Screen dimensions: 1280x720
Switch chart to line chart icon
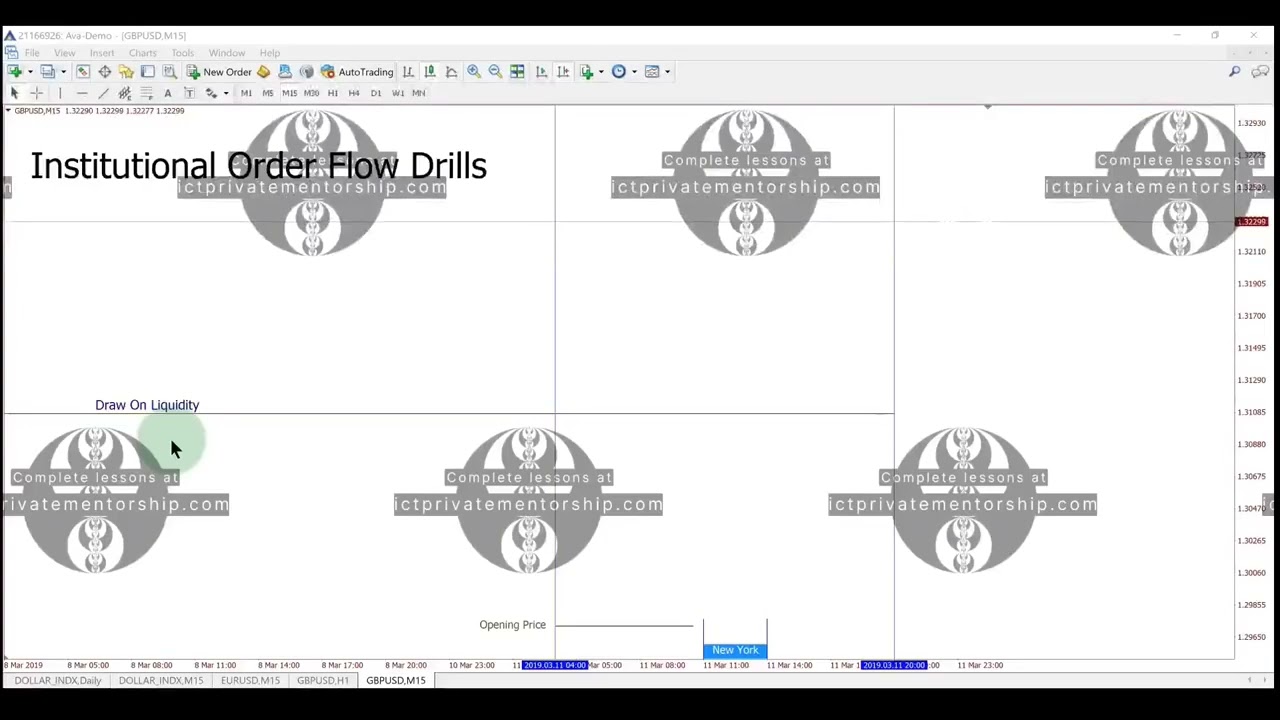point(451,72)
